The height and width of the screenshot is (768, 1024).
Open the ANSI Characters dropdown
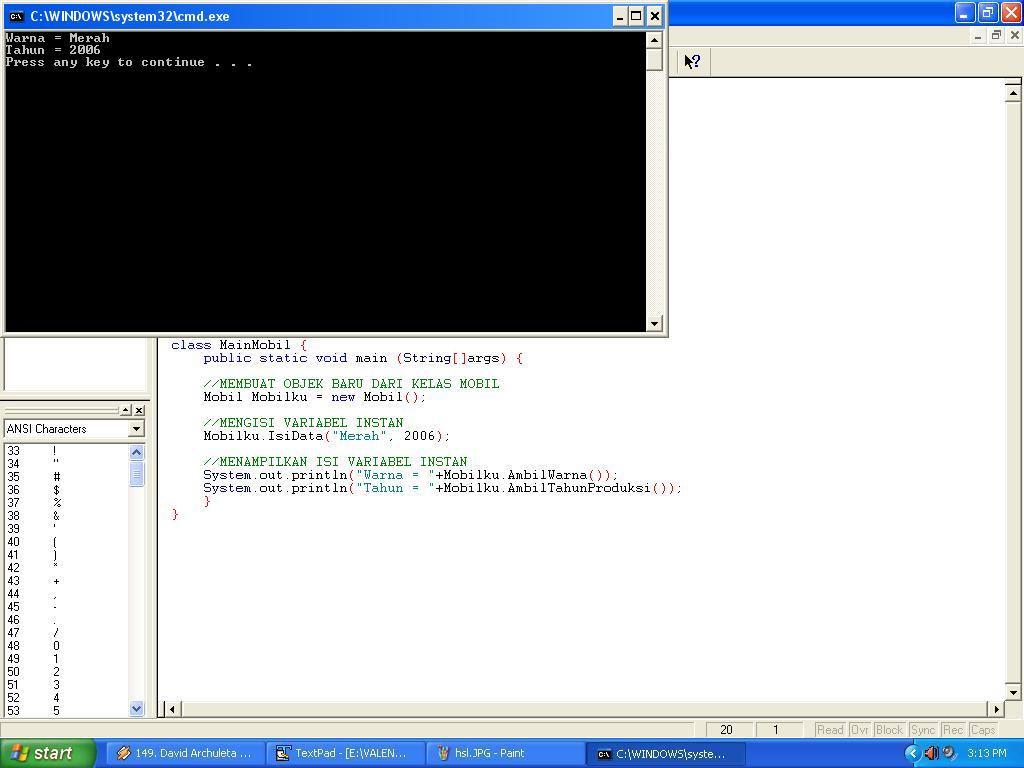[x=136, y=429]
